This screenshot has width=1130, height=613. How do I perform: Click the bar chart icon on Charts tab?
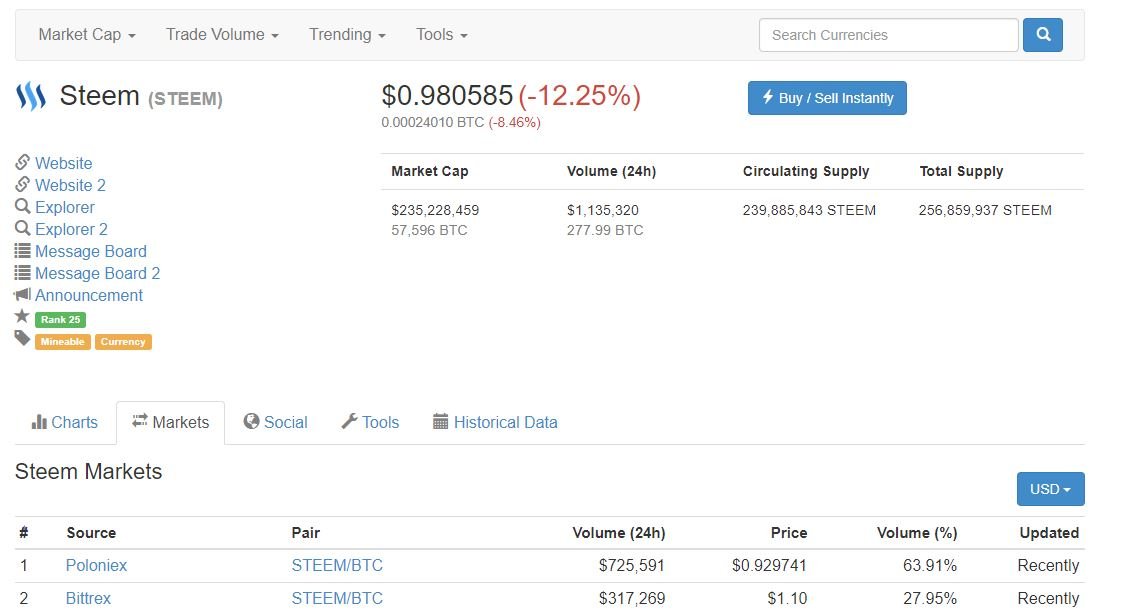coord(39,422)
